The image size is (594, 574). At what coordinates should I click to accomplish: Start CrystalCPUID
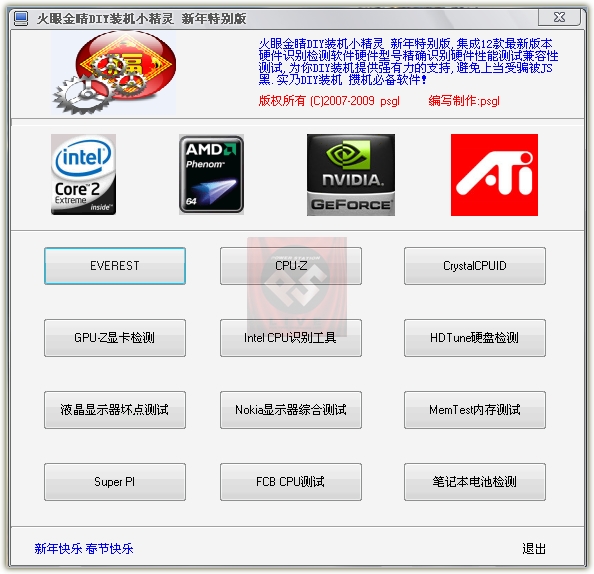[x=475, y=266]
